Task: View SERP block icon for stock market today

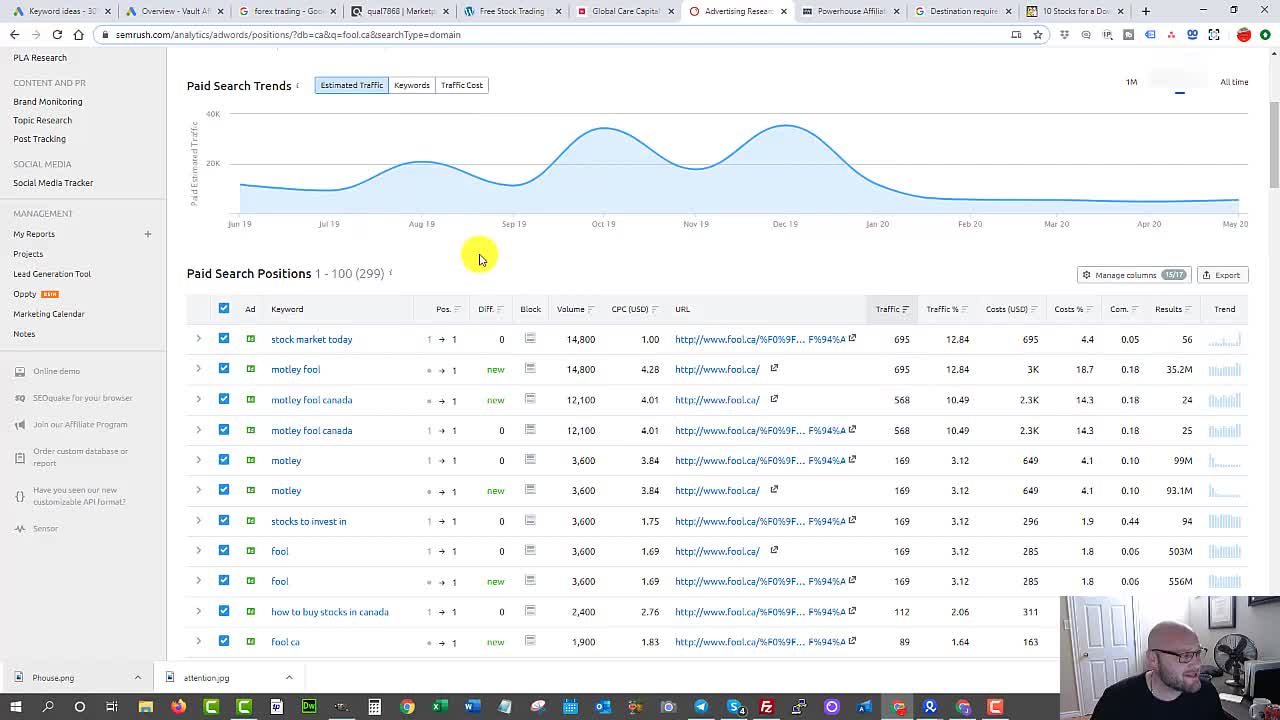Action: click(530, 339)
